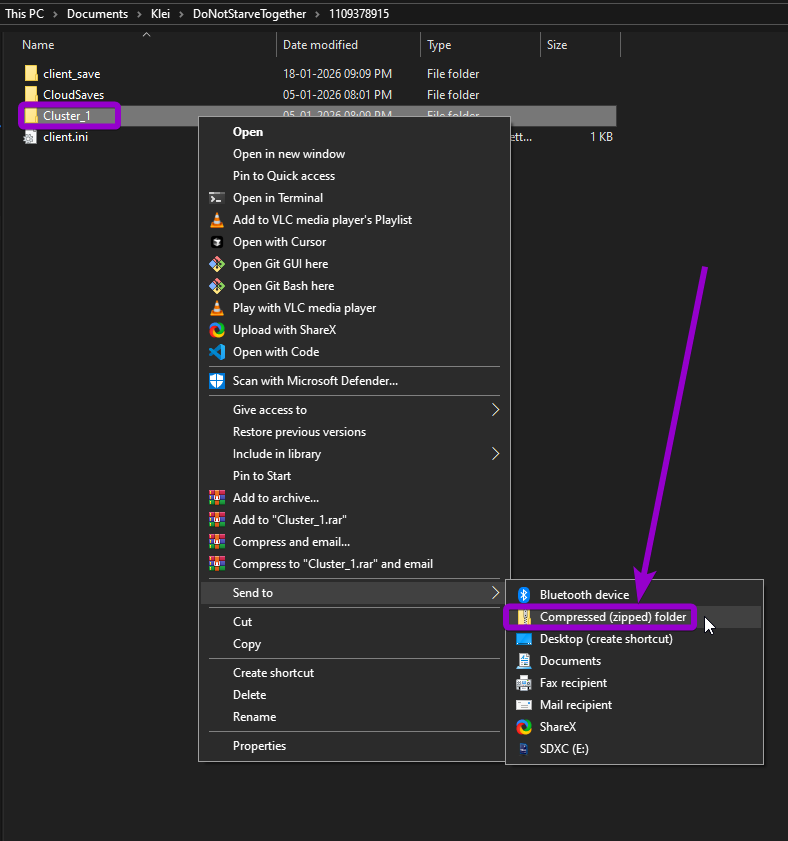
Task: Navigate to the Klei breadcrumb folder
Action: click(x=160, y=14)
